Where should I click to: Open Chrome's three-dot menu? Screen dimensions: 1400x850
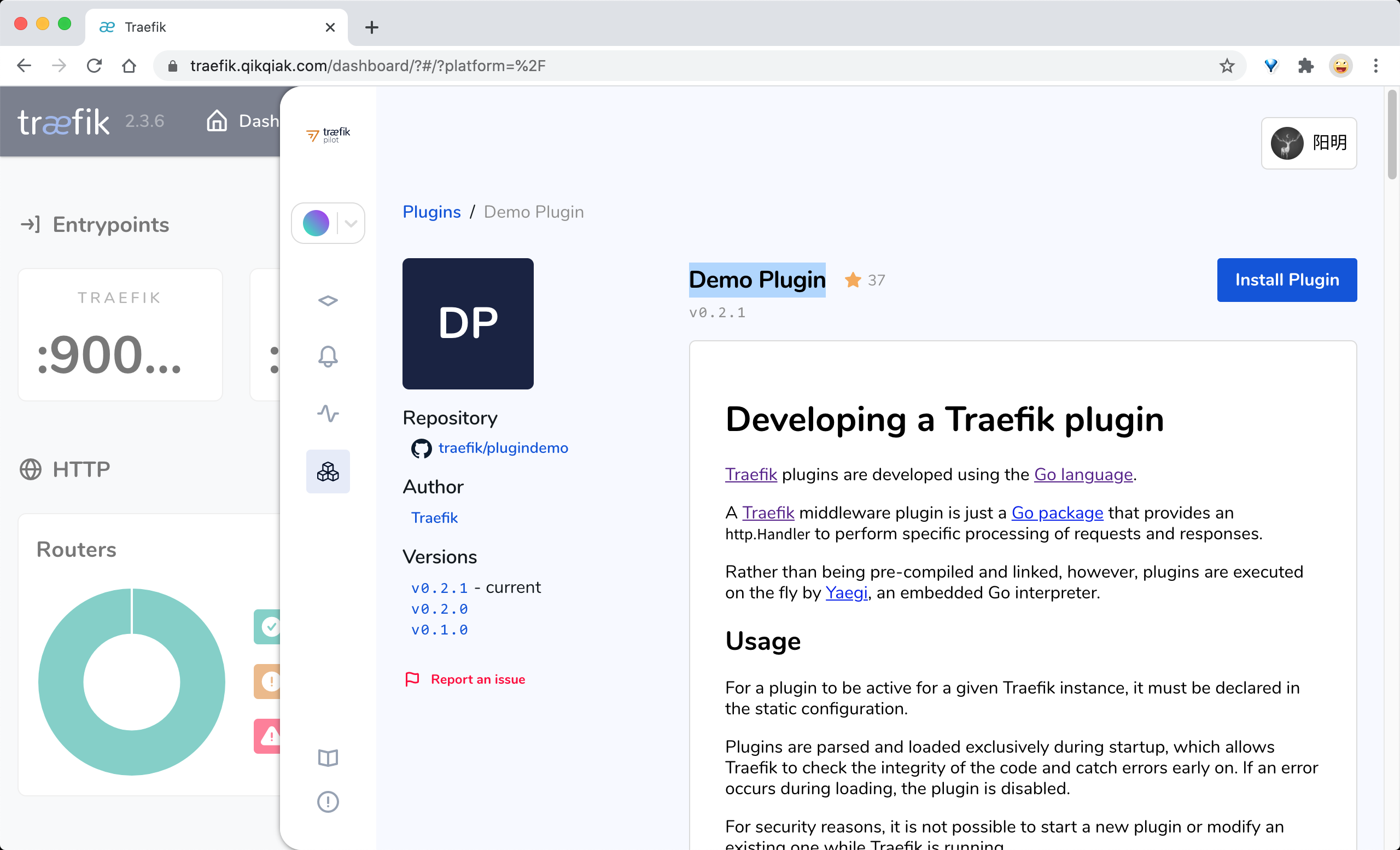pyautogui.click(x=1375, y=66)
